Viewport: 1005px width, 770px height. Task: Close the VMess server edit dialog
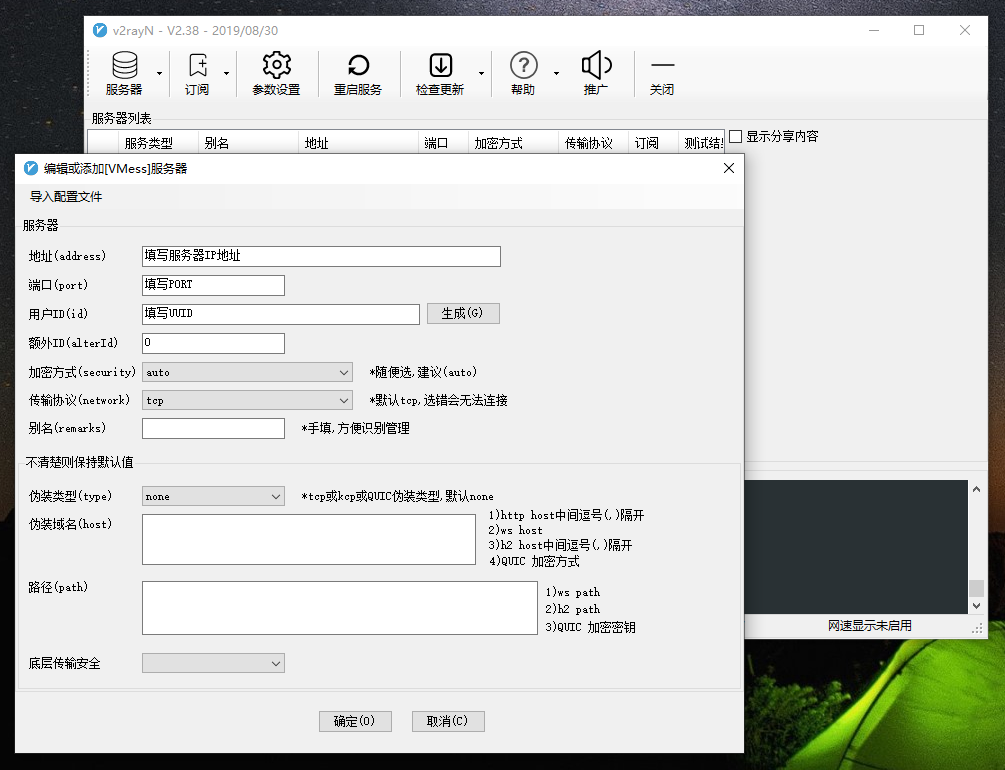(x=729, y=168)
